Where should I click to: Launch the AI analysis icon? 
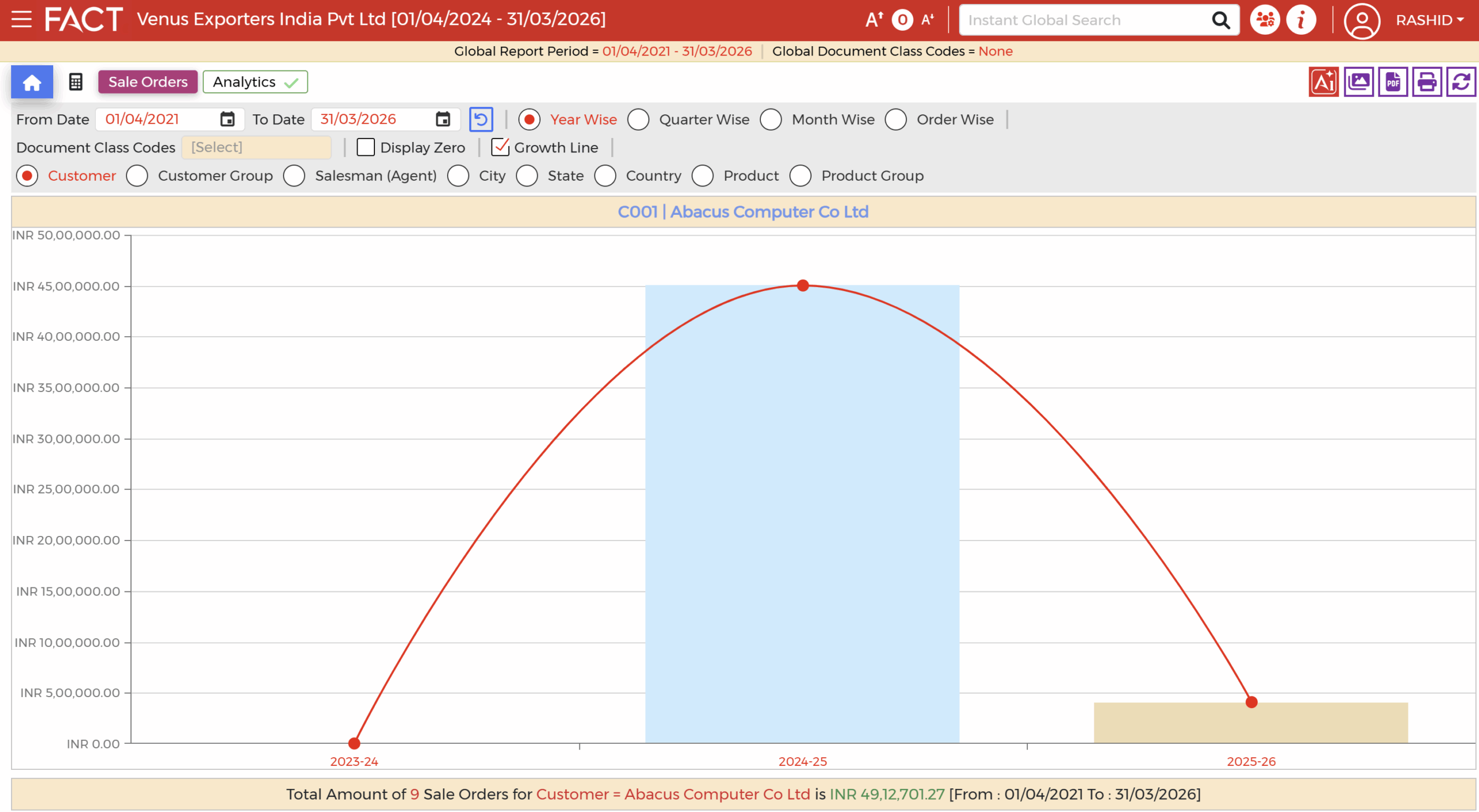[x=1324, y=82]
